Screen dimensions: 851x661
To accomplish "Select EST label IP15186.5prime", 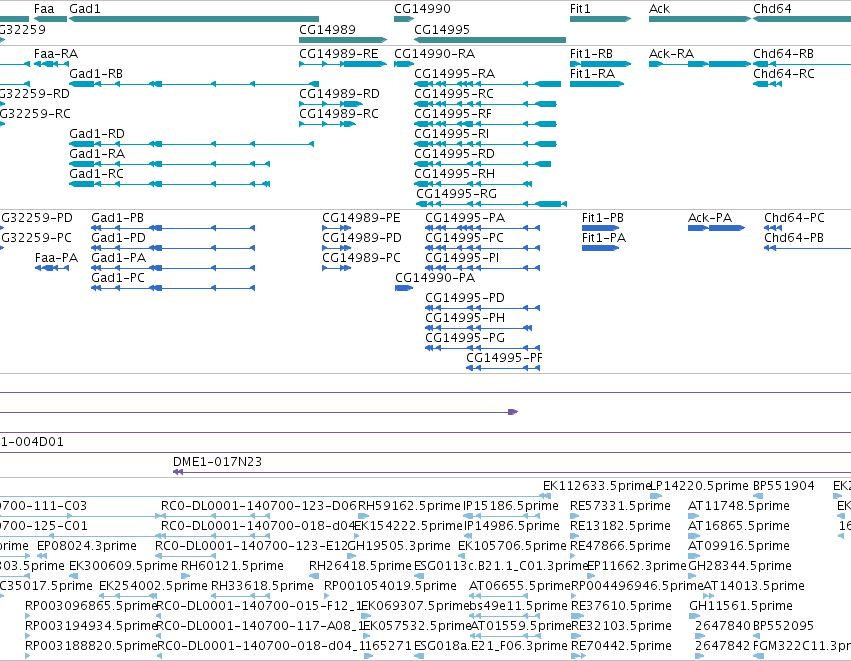I will click(x=511, y=506).
